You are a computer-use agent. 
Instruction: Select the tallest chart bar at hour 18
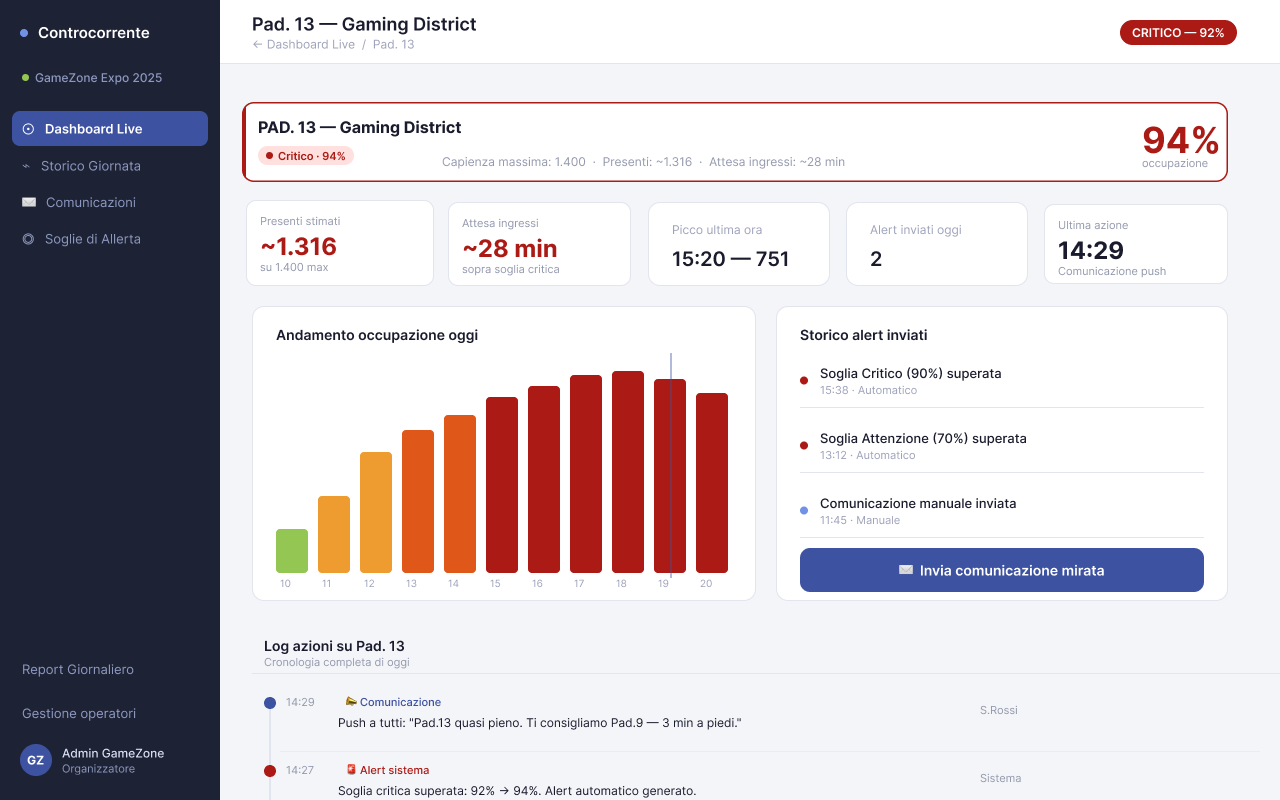[x=628, y=472]
